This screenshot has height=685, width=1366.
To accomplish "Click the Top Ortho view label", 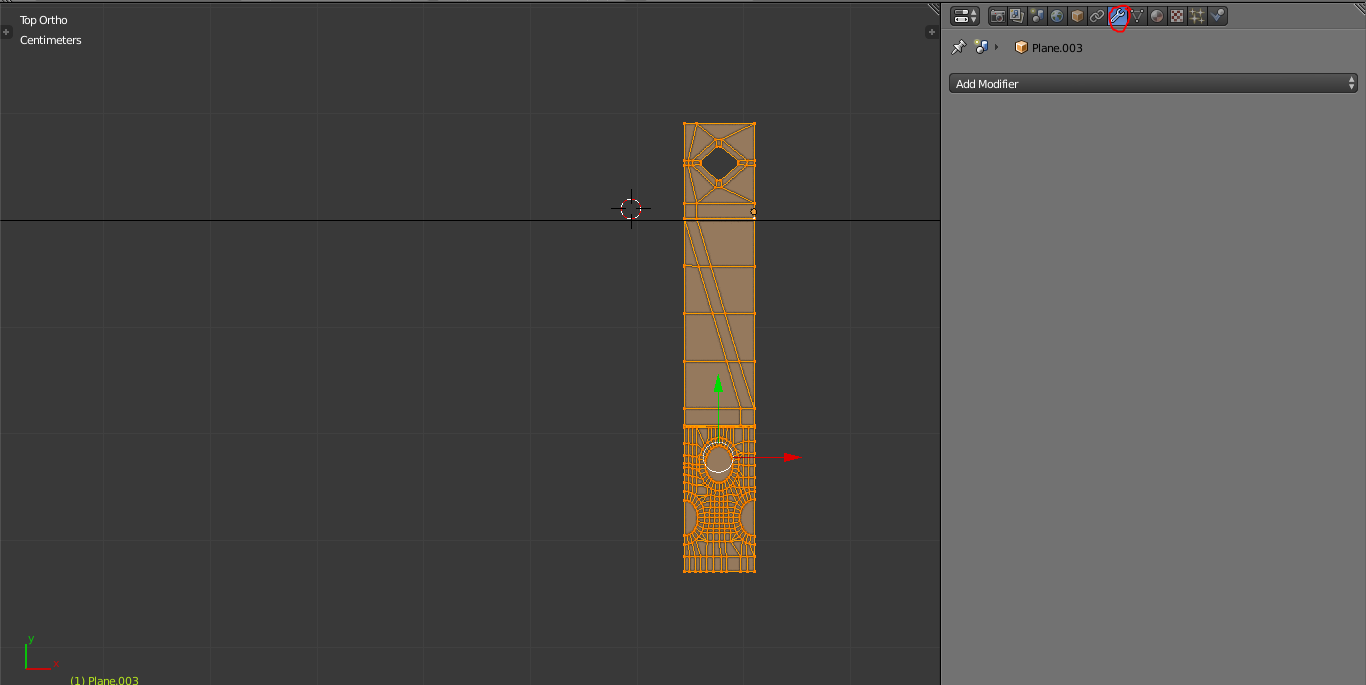I will (x=42, y=19).
